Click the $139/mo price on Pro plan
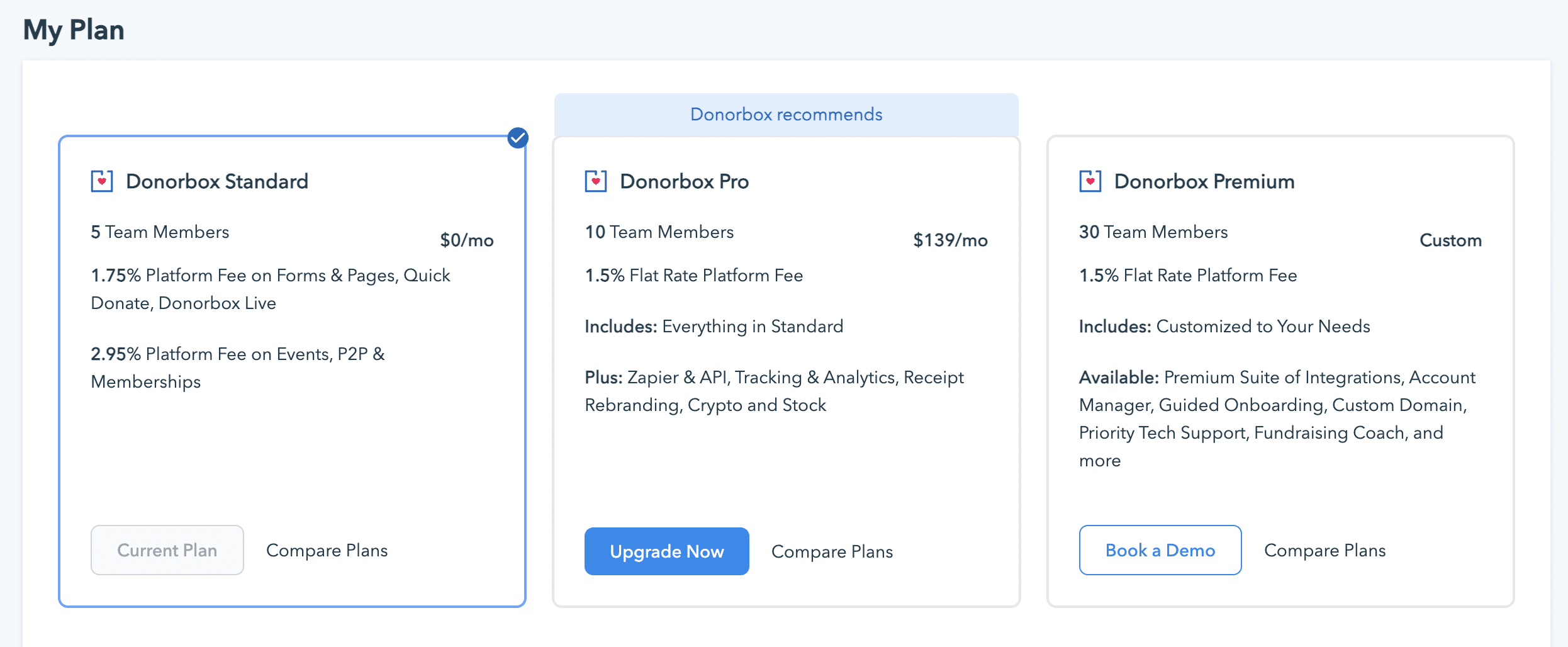The width and height of the screenshot is (1568, 647). 949,240
